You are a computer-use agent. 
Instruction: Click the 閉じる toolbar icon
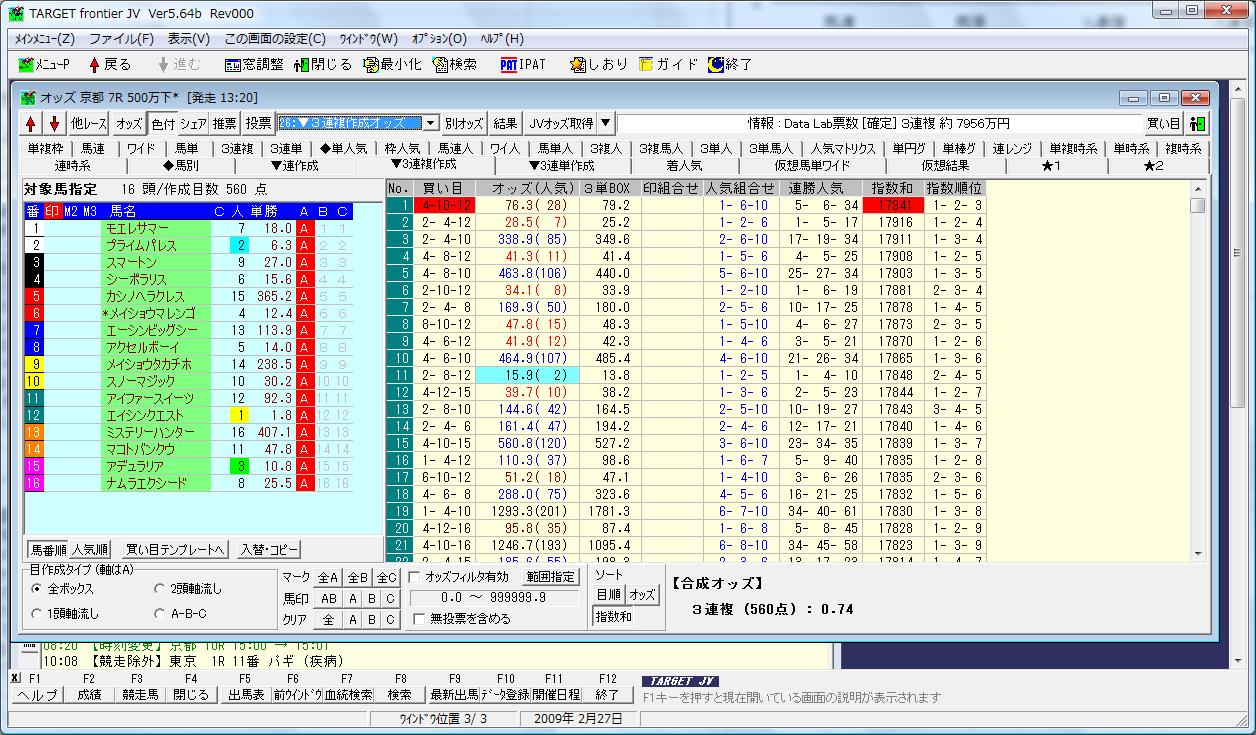click(x=324, y=64)
